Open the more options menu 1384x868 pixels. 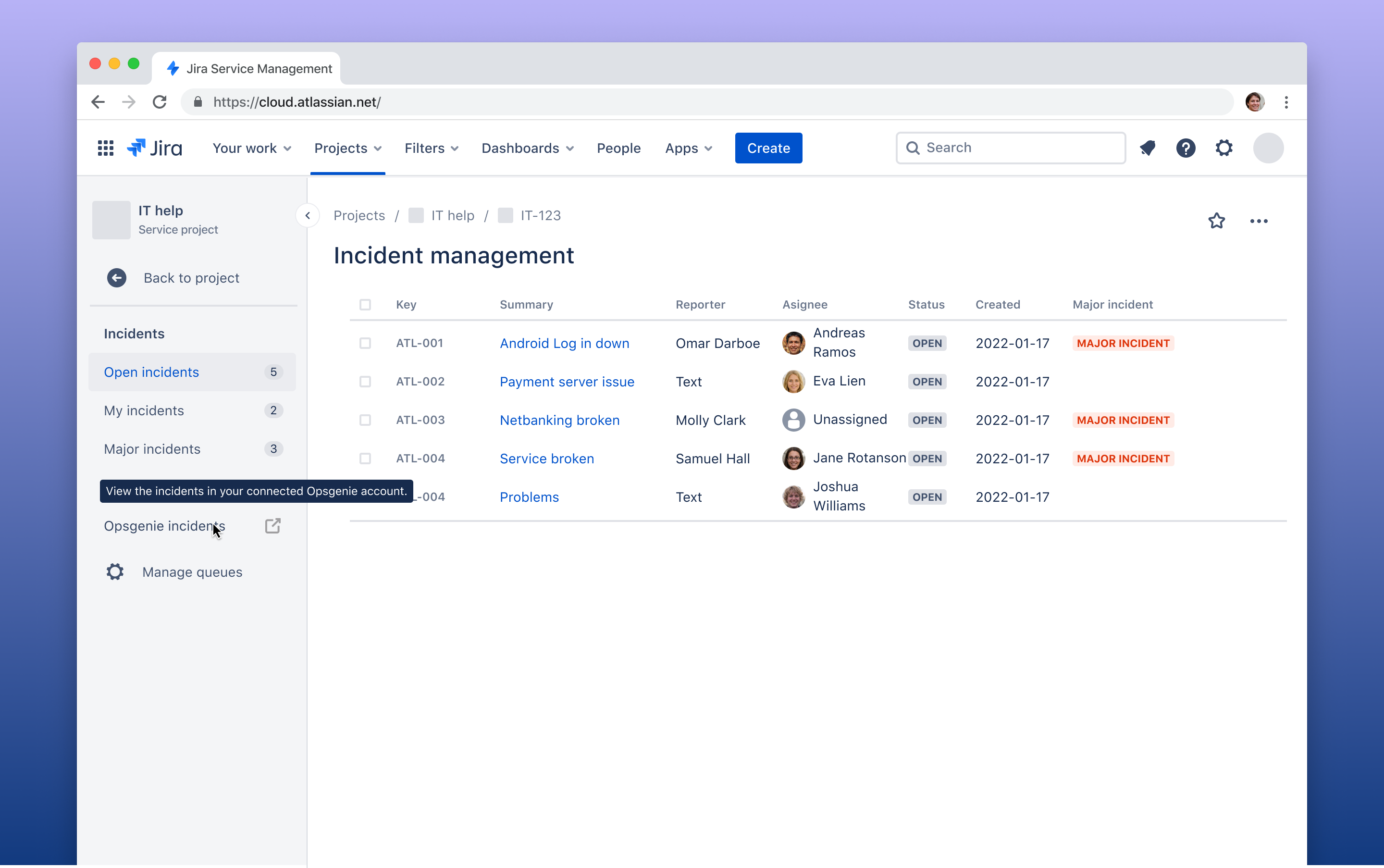click(1259, 221)
